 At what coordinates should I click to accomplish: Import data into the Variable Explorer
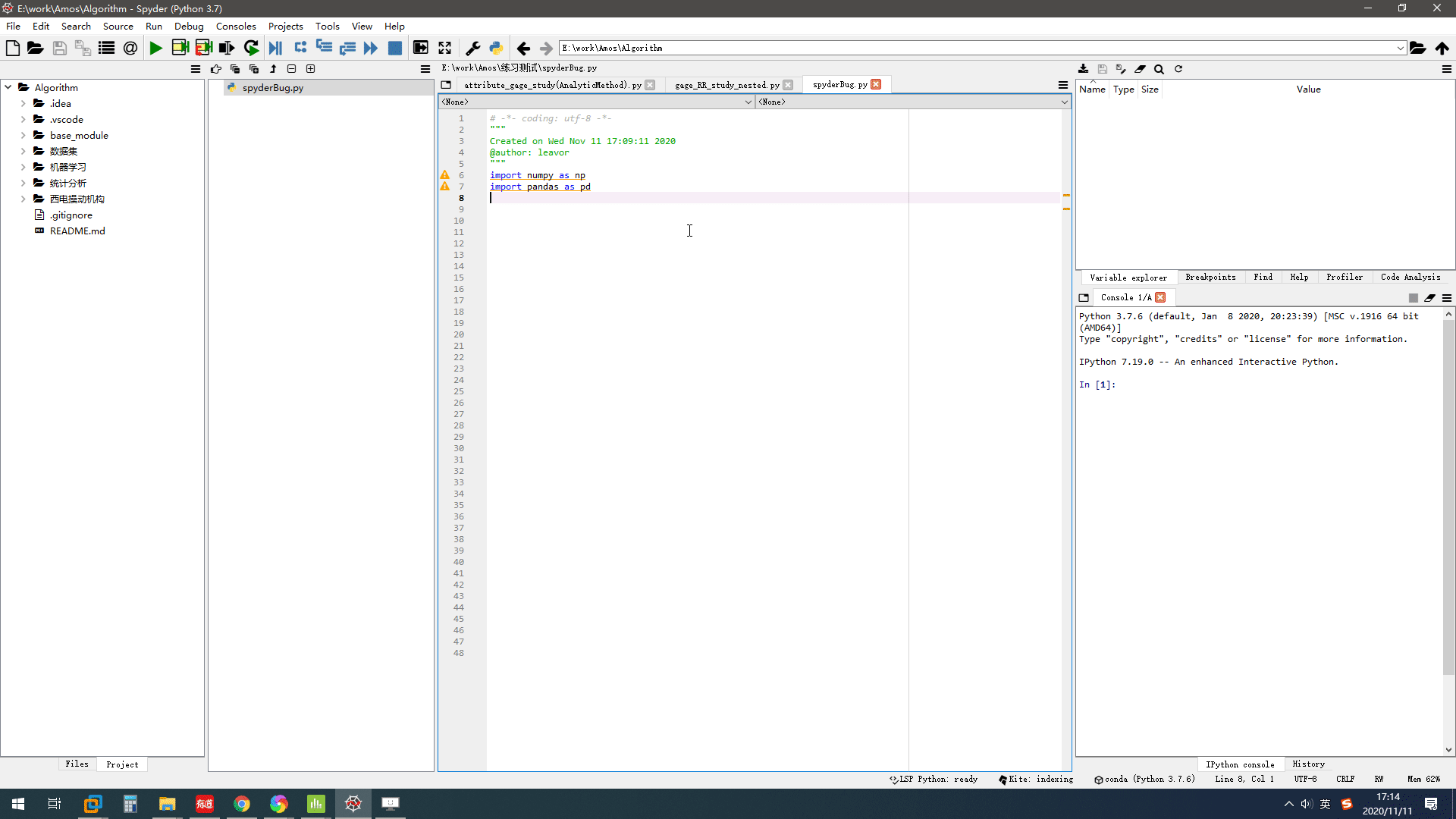pyautogui.click(x=1084, y=69)
